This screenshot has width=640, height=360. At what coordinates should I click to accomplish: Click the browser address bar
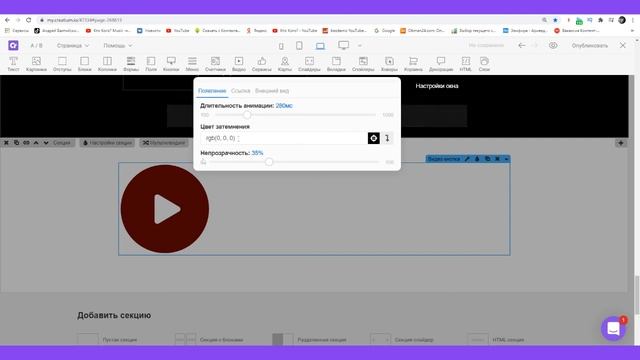tap(290, 20)
